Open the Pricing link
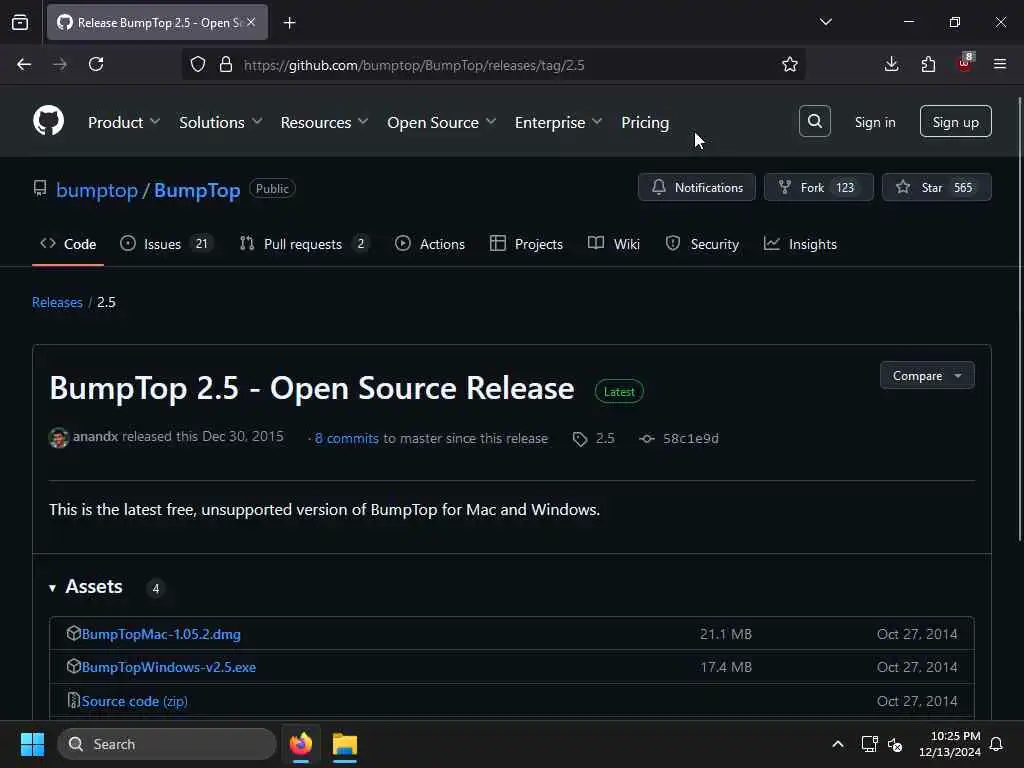This screenshot has height=768, width=1024. point(645,122)
